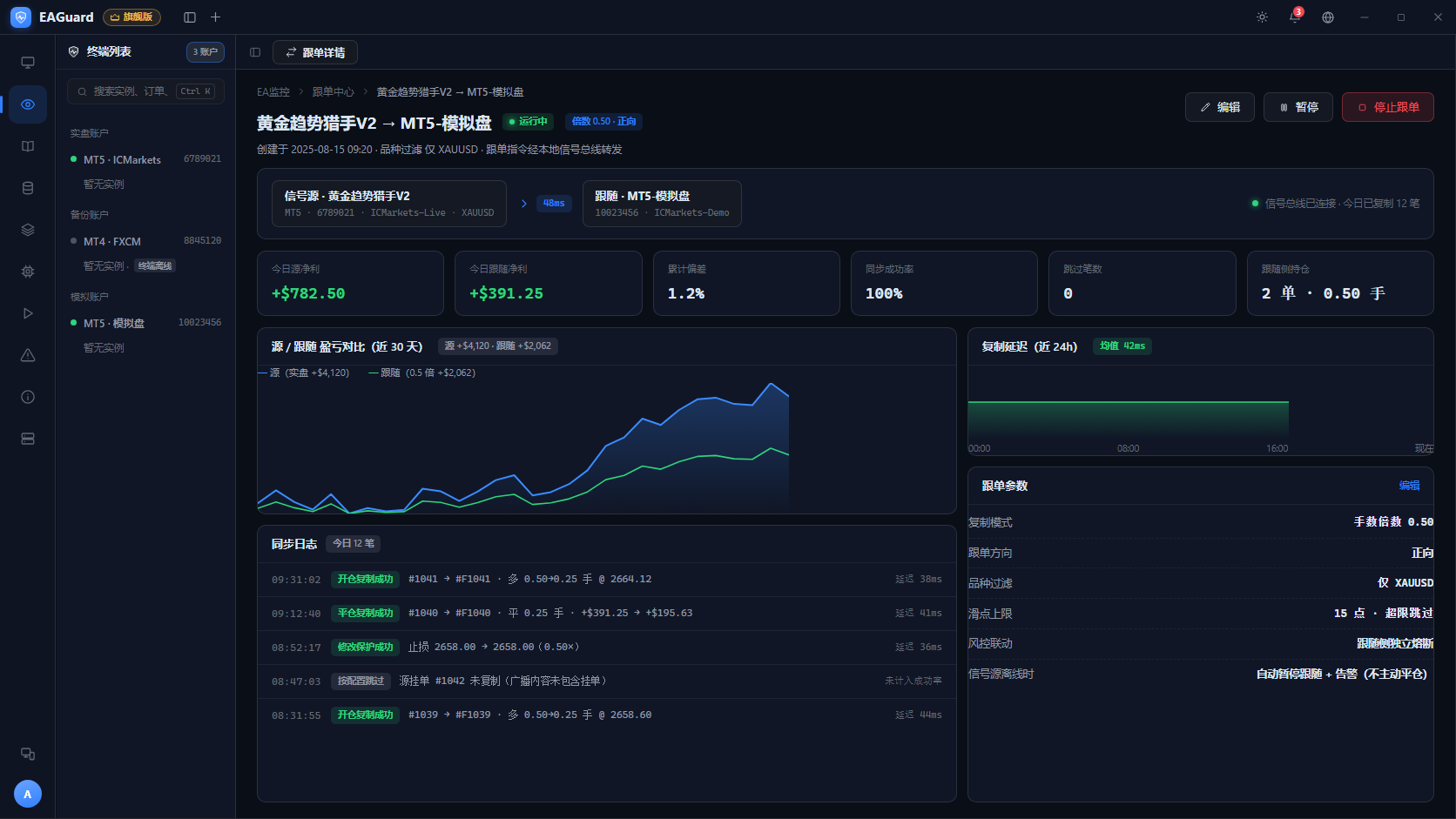Open the 按配置跳过 log row

pyautogui.click(x=607, y=681)
